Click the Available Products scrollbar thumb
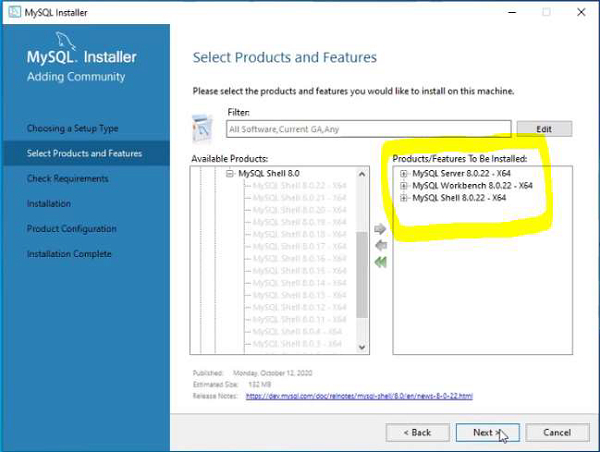Viewport: 600px width, 452px height. [x=362, y=274]
